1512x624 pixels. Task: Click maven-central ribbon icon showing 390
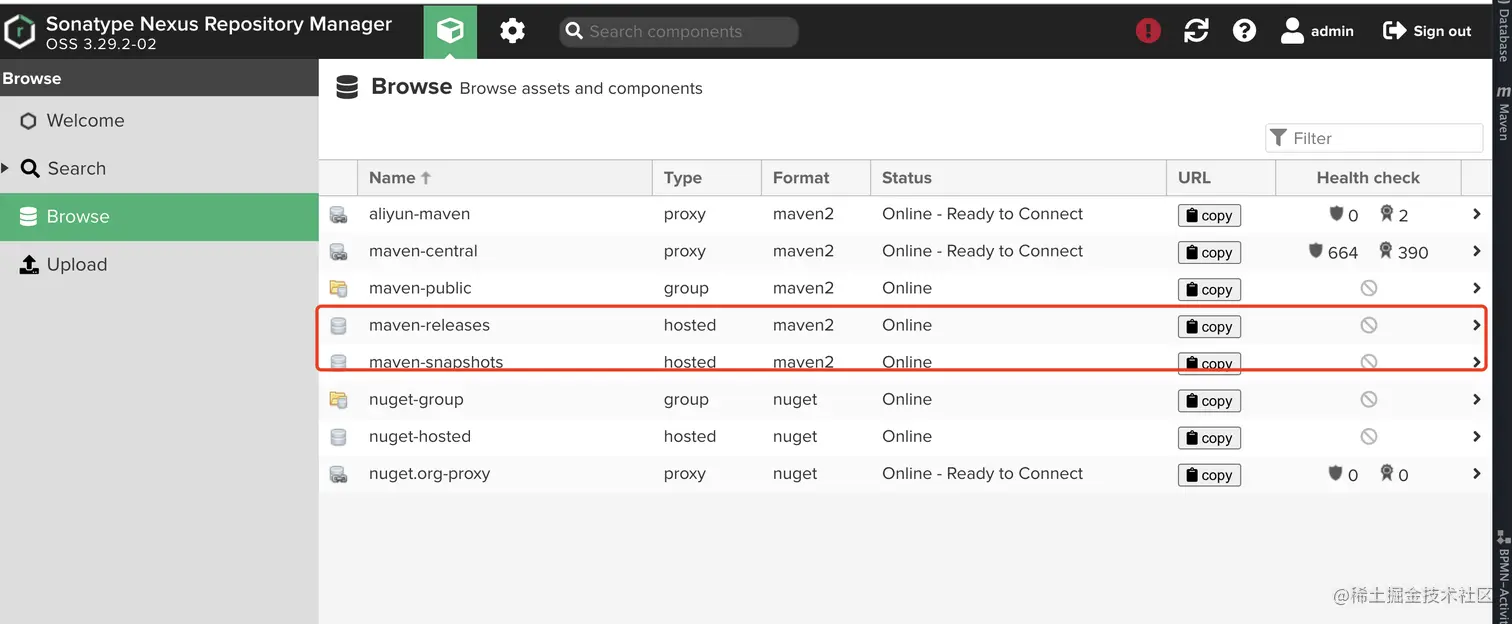[x=1385, y=250]
